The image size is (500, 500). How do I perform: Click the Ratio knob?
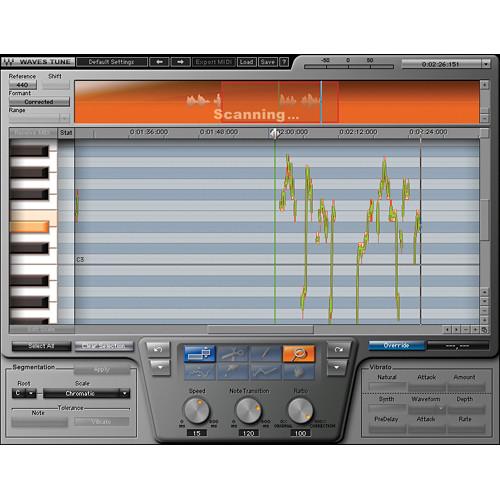click(x=300, y=411)
